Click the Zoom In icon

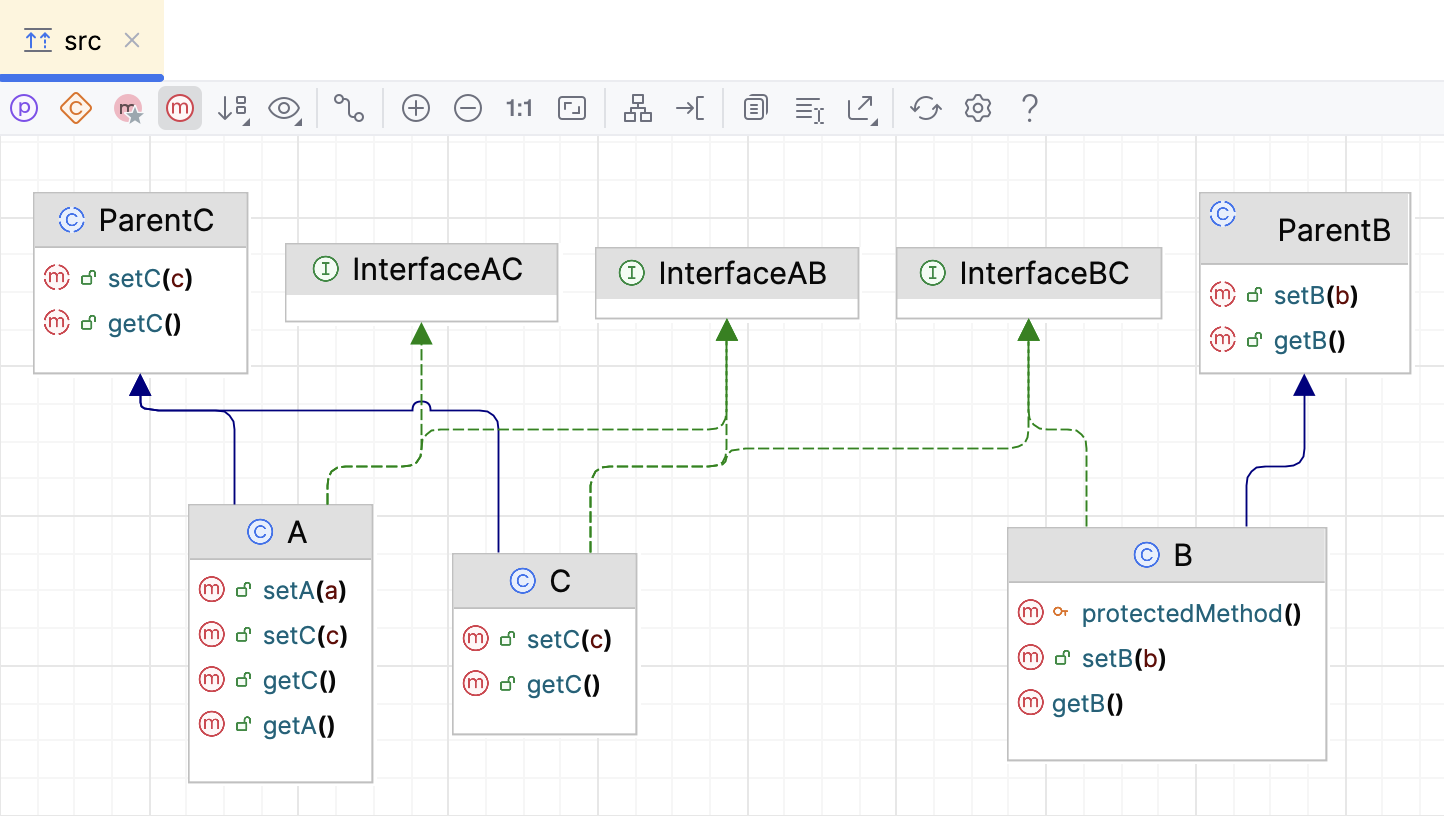point(415,108)
